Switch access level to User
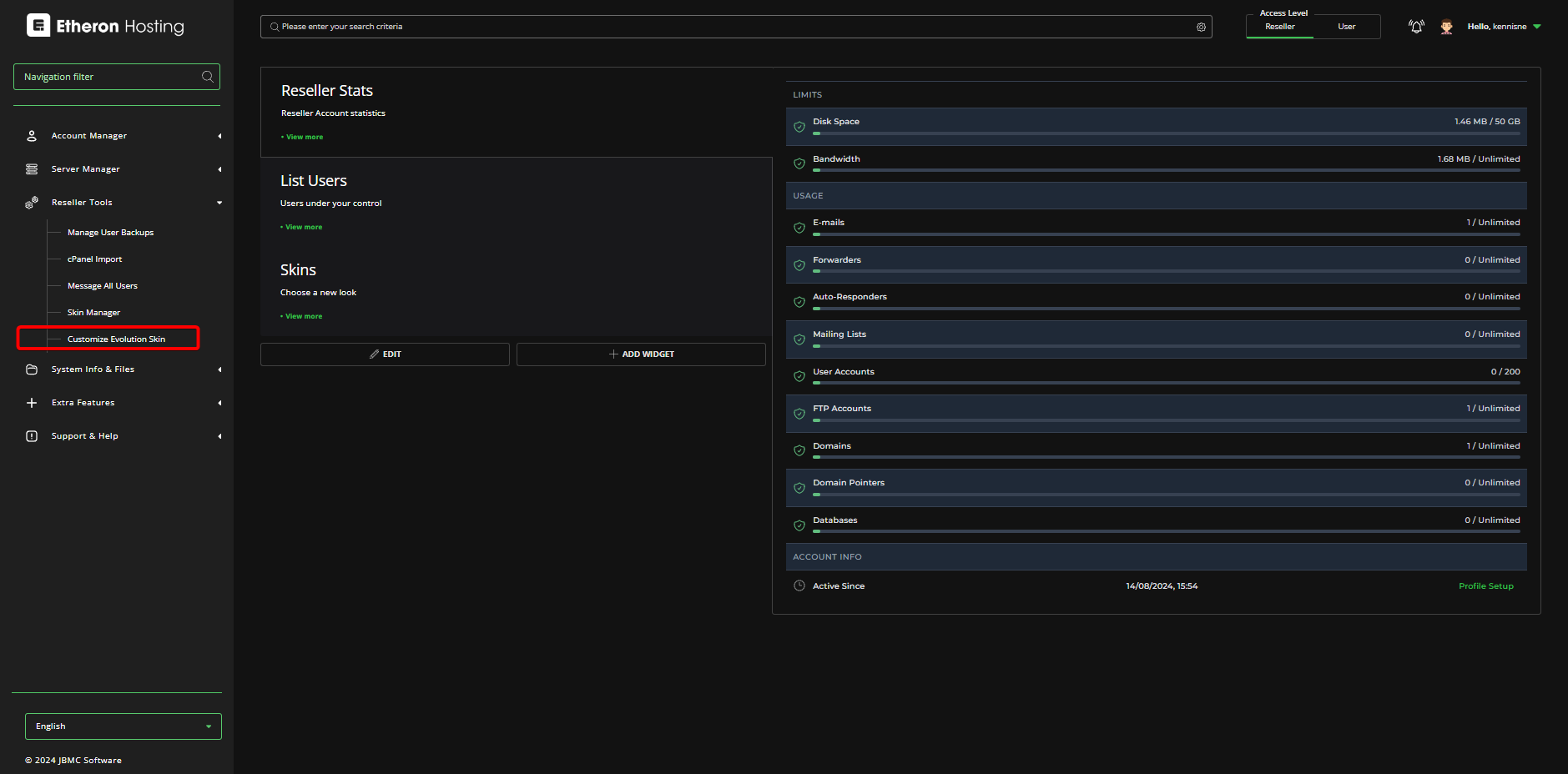 coord(1346,27)
